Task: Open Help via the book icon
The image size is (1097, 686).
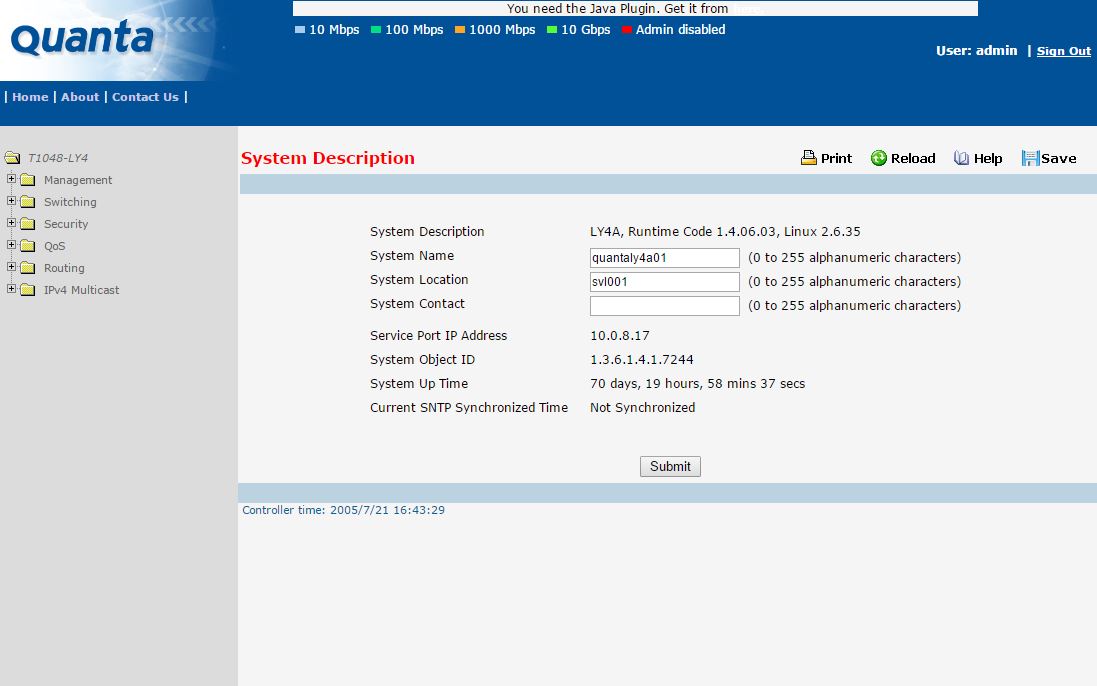Action: coord(962,158)
